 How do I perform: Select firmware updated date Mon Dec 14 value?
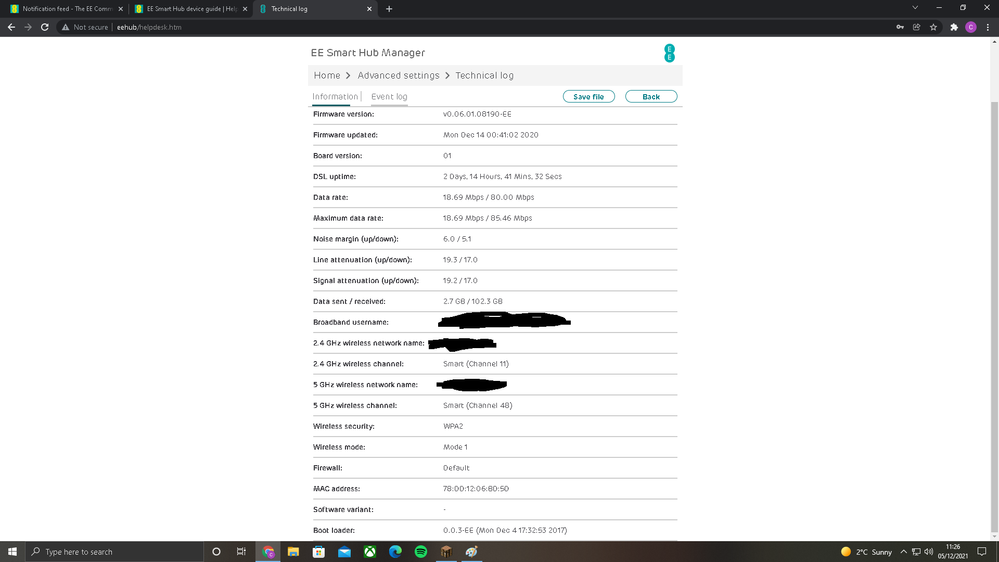click(x=491, y=135)
